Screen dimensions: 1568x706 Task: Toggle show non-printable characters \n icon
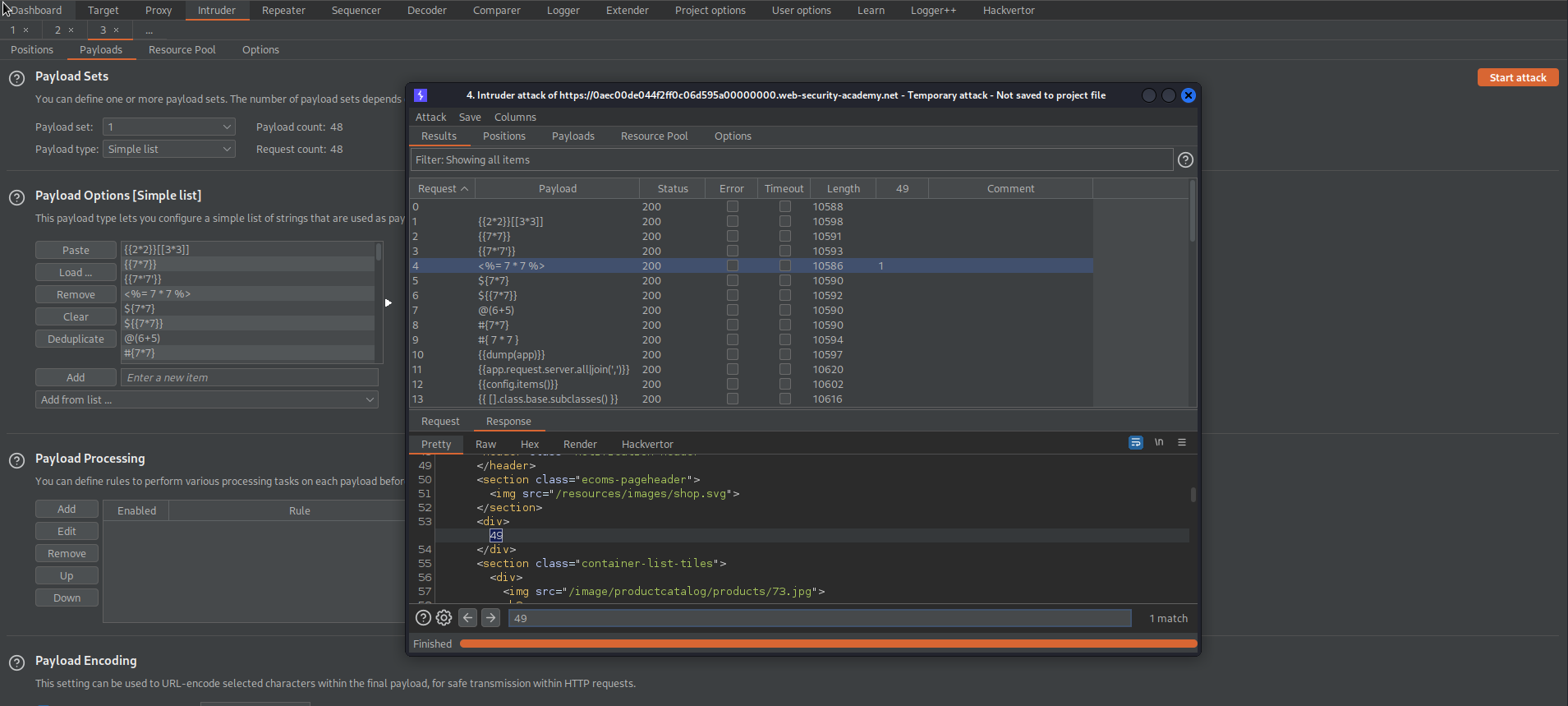[x=1159, y=442]
